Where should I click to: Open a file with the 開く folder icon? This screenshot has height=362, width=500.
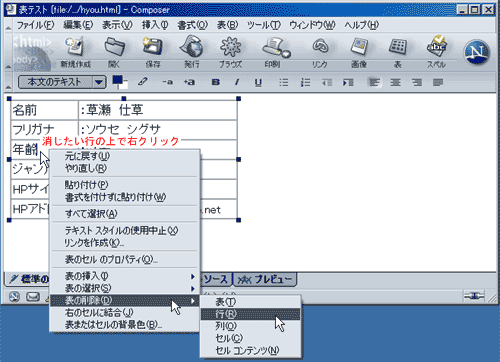114,52
